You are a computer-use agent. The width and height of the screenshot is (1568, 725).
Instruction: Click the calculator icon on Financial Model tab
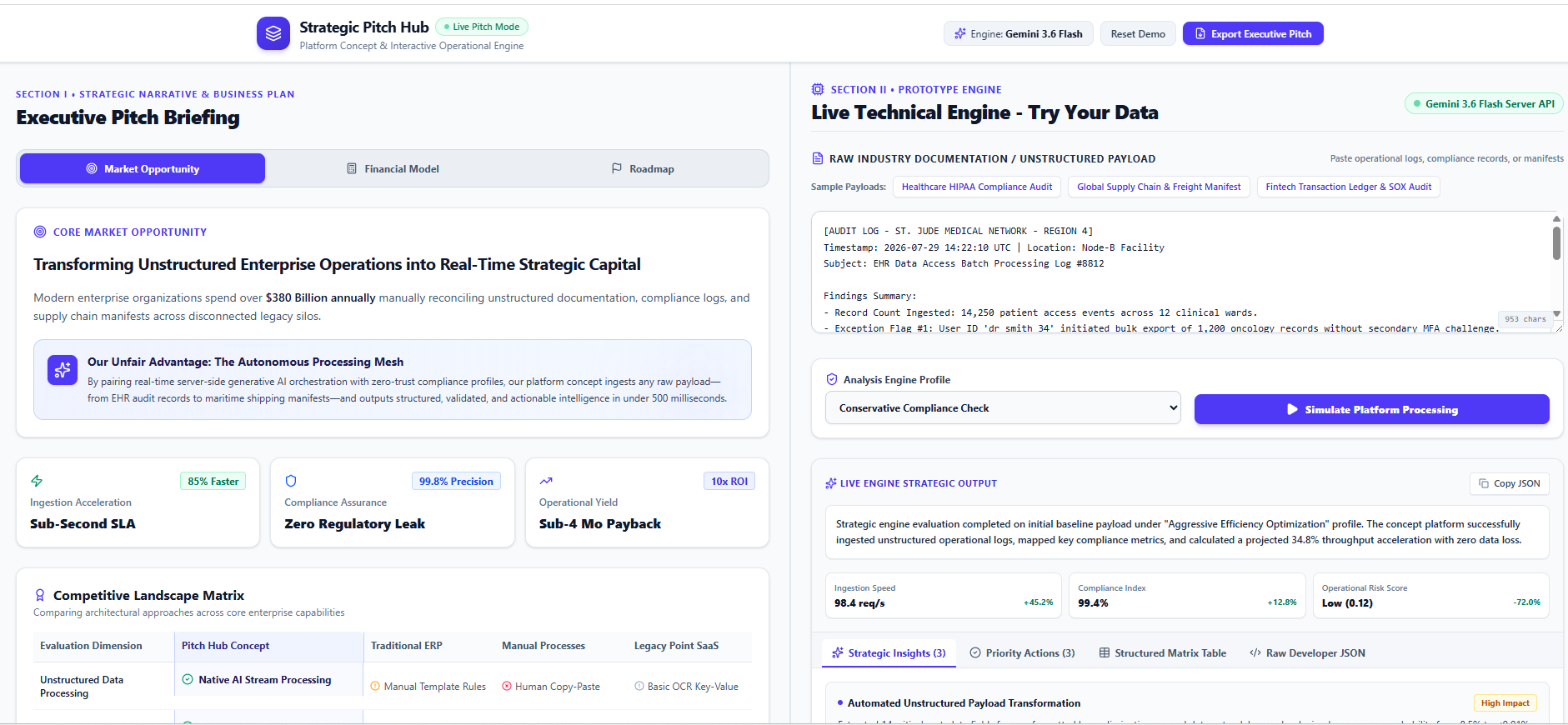pyautogui.click(x=352, y=168)
